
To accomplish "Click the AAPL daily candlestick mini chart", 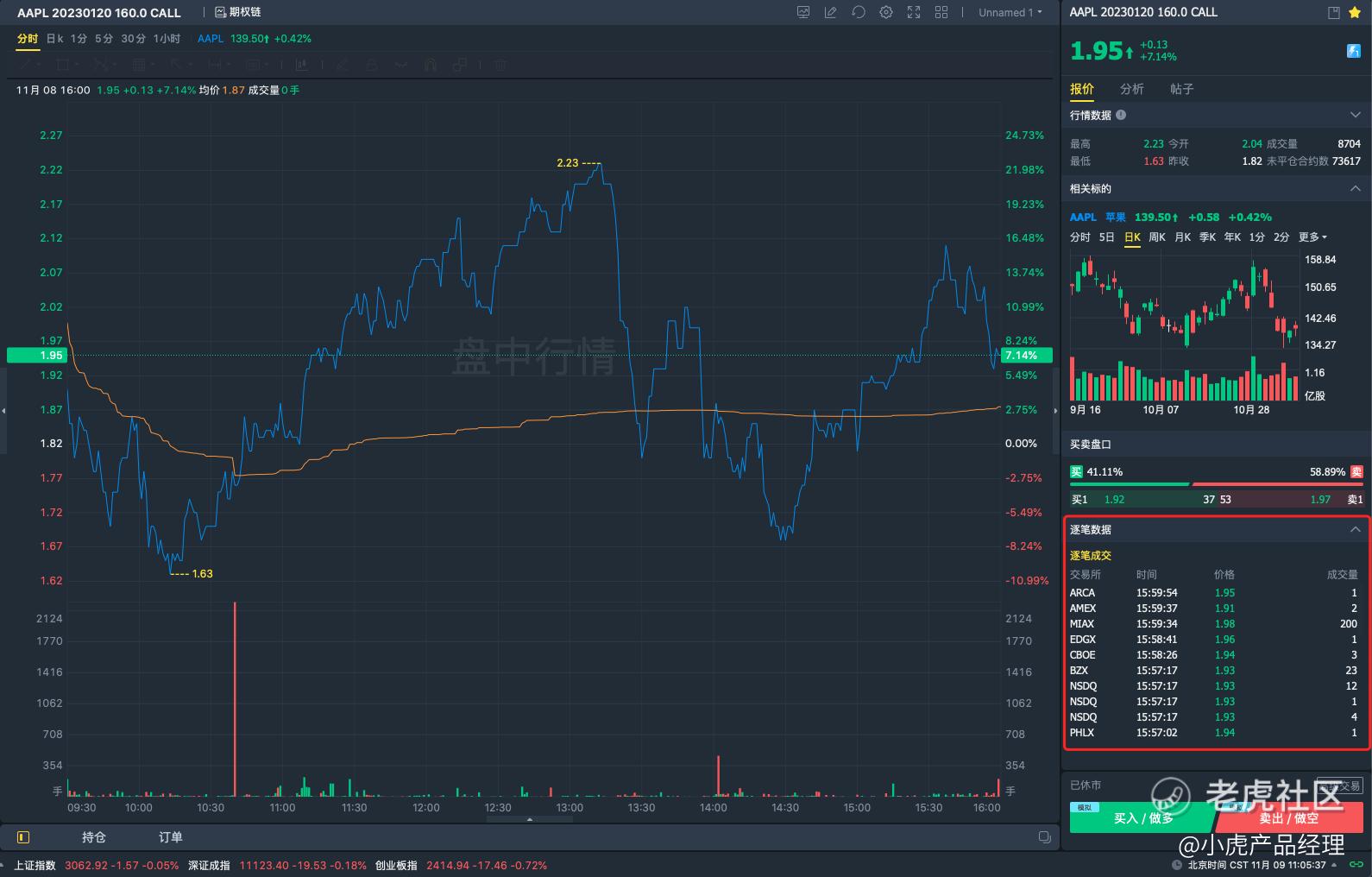I will (1184, 326).
